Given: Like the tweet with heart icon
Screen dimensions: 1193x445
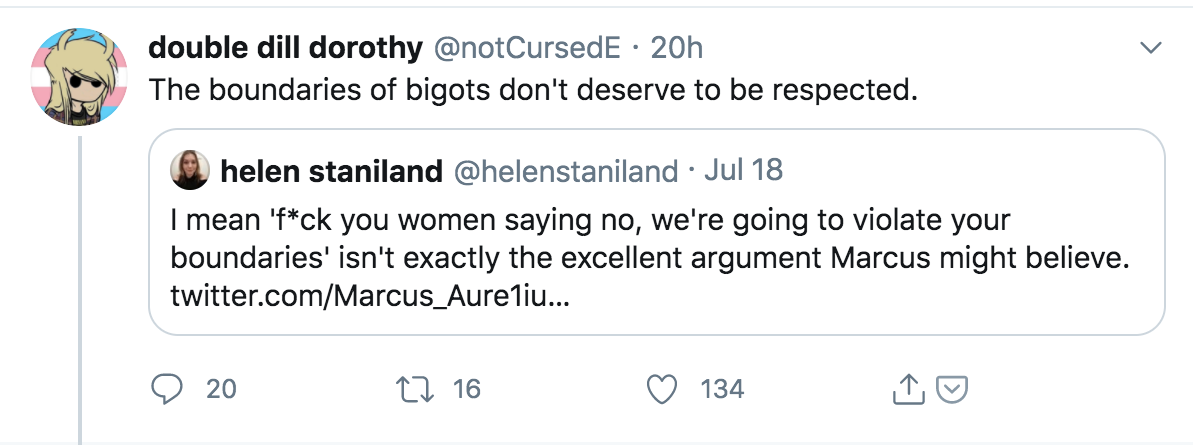Looking at the screenshot, I should [x=661, y=388].
